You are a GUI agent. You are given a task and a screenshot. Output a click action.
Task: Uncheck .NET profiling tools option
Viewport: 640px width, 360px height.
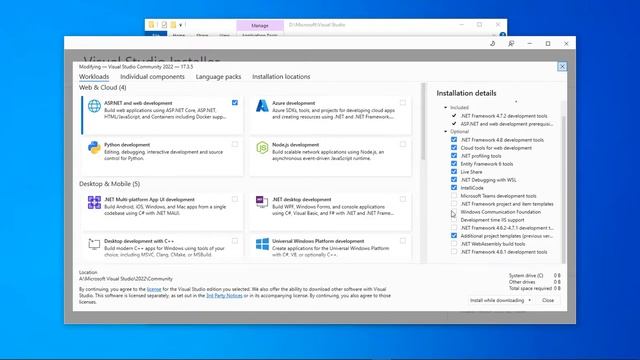click(454, 156)
